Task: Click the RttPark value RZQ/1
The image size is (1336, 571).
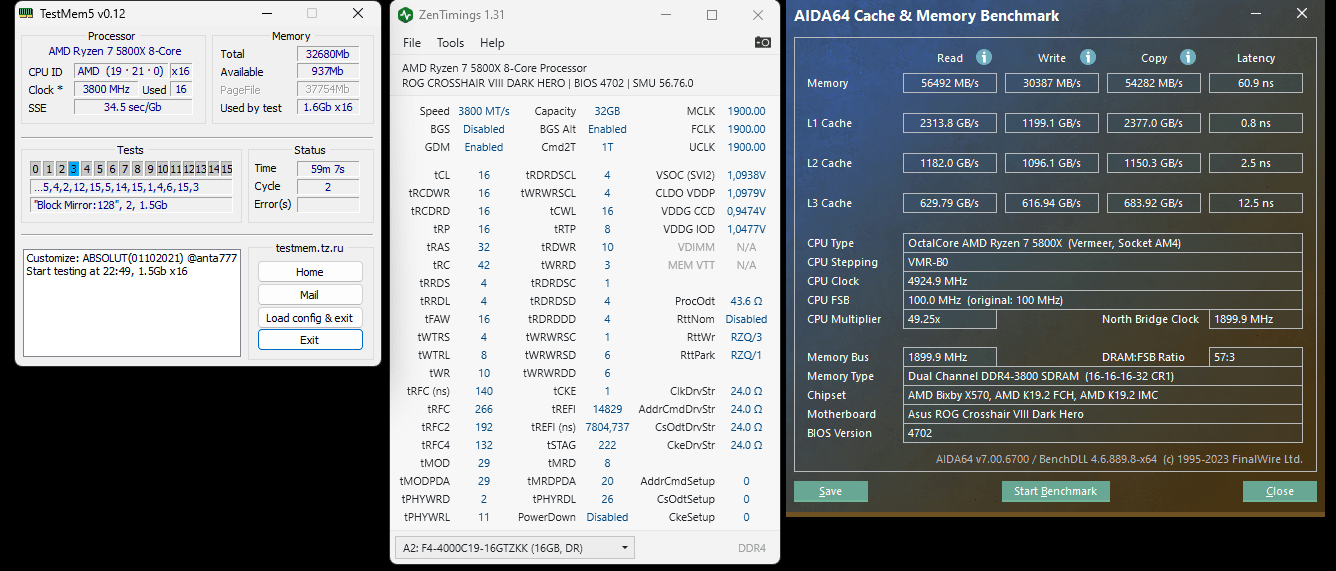Action: tap(746, 355)
